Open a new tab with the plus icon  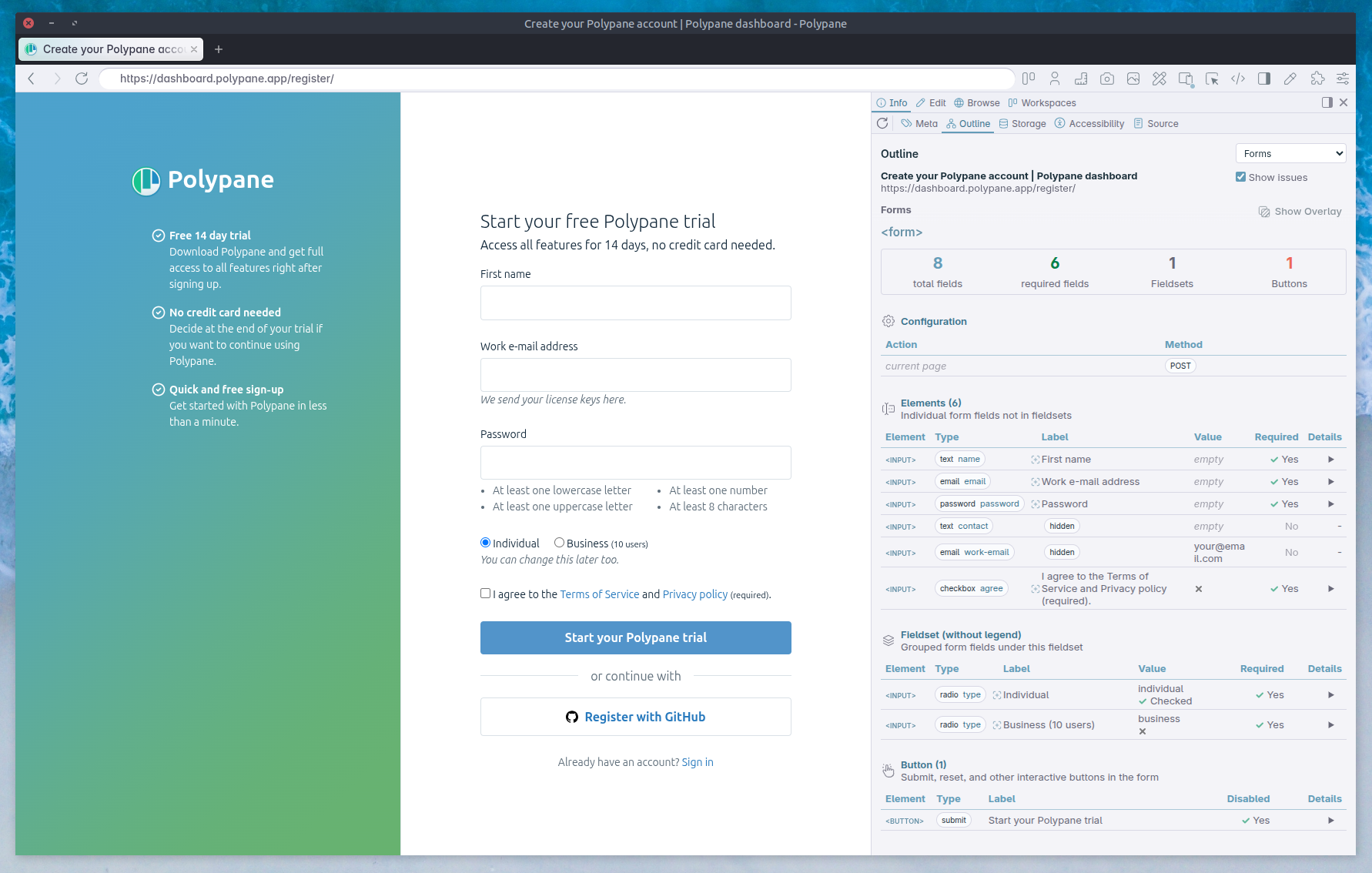[x=219, y=49]
